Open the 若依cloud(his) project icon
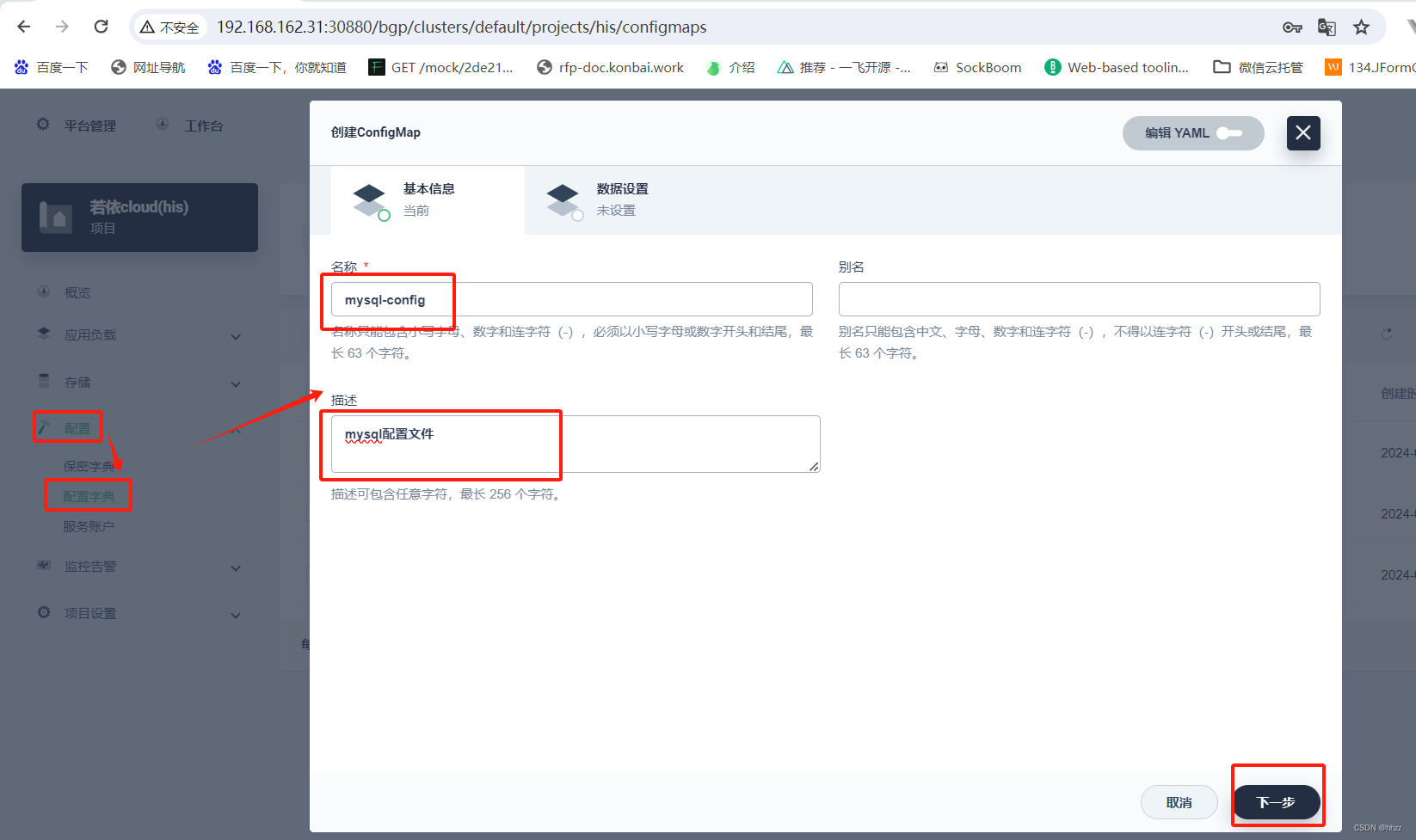The image size is (1416, 840). point(57,217)
